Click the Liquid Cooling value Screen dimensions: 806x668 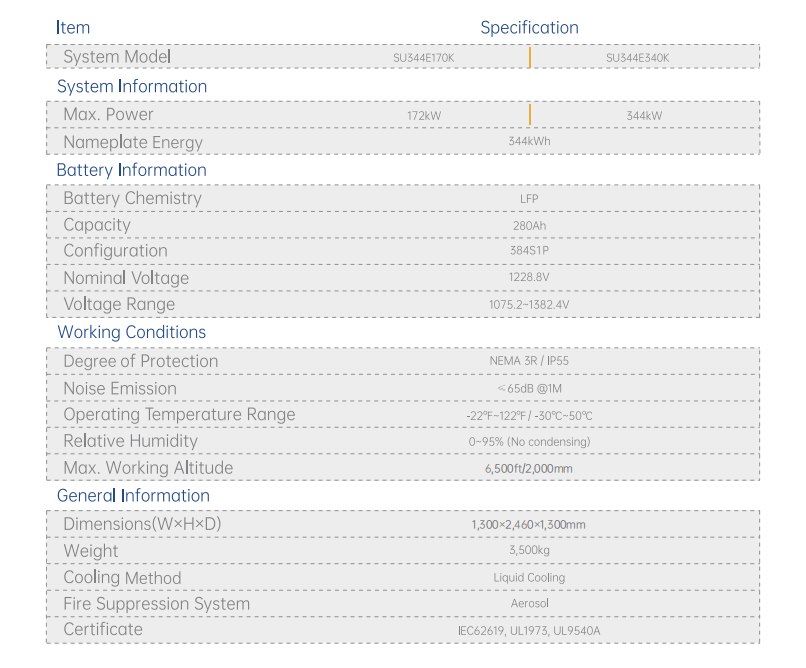coord(529,578)
